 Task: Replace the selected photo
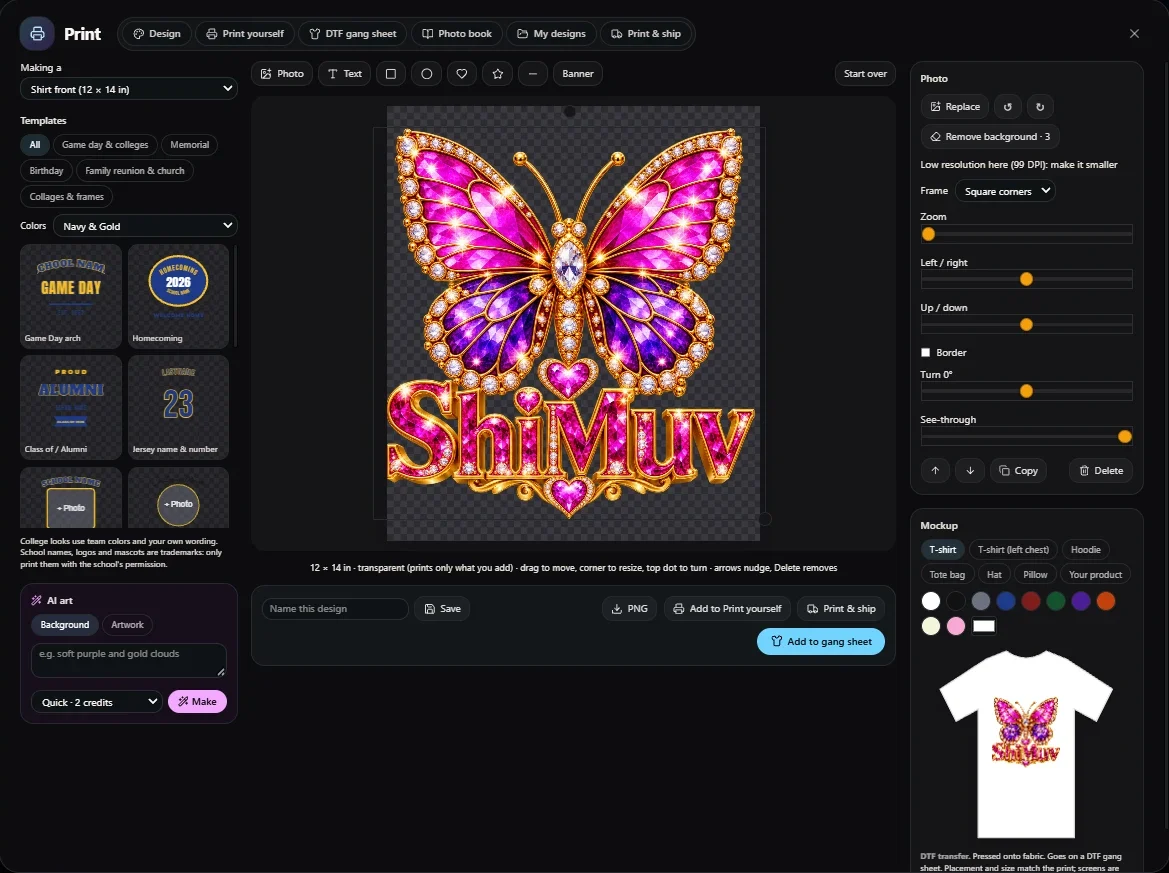pyautogui.click(x=955, y=107)
